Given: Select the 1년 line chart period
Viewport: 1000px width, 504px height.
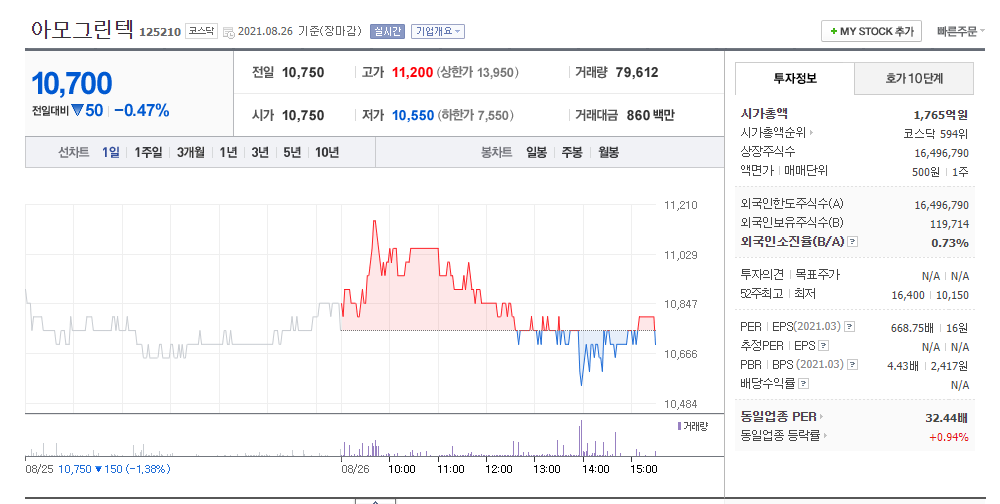Looking at the screenshot, I should [x=228, y=152].
